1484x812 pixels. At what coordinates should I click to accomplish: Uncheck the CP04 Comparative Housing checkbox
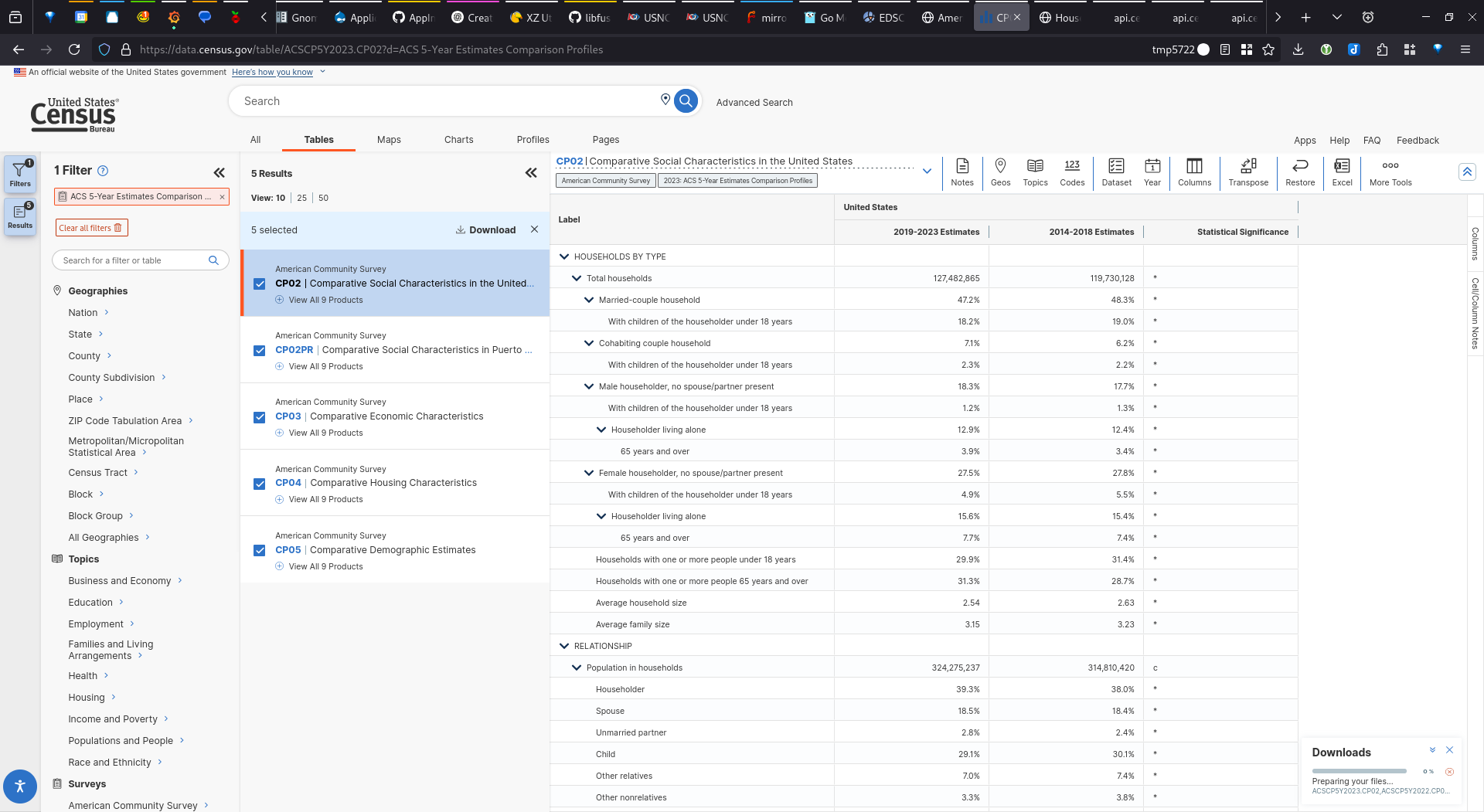coord(260,484)
